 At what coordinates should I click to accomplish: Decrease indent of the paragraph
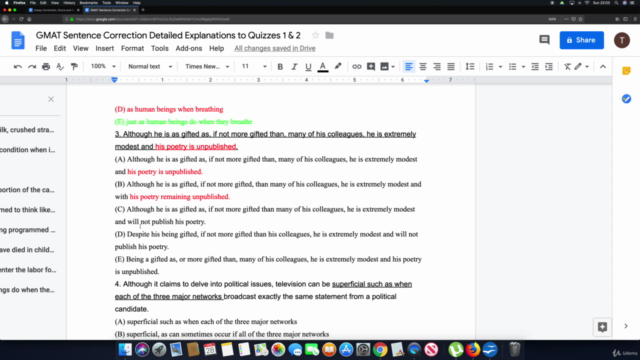tap(535, 67)
